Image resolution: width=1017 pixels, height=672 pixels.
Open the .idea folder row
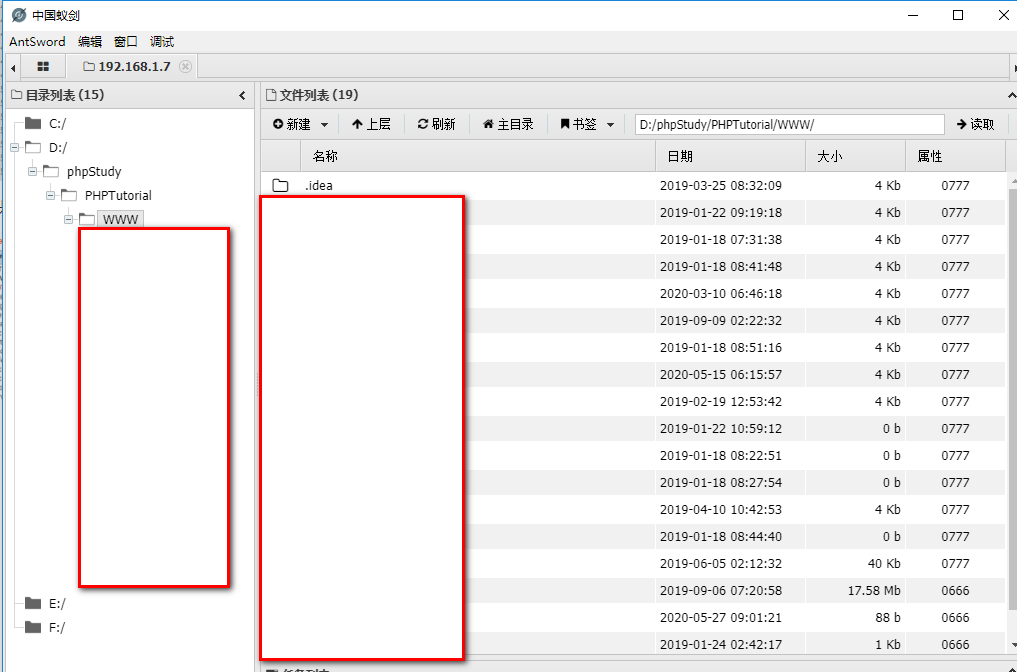(633, 186)
